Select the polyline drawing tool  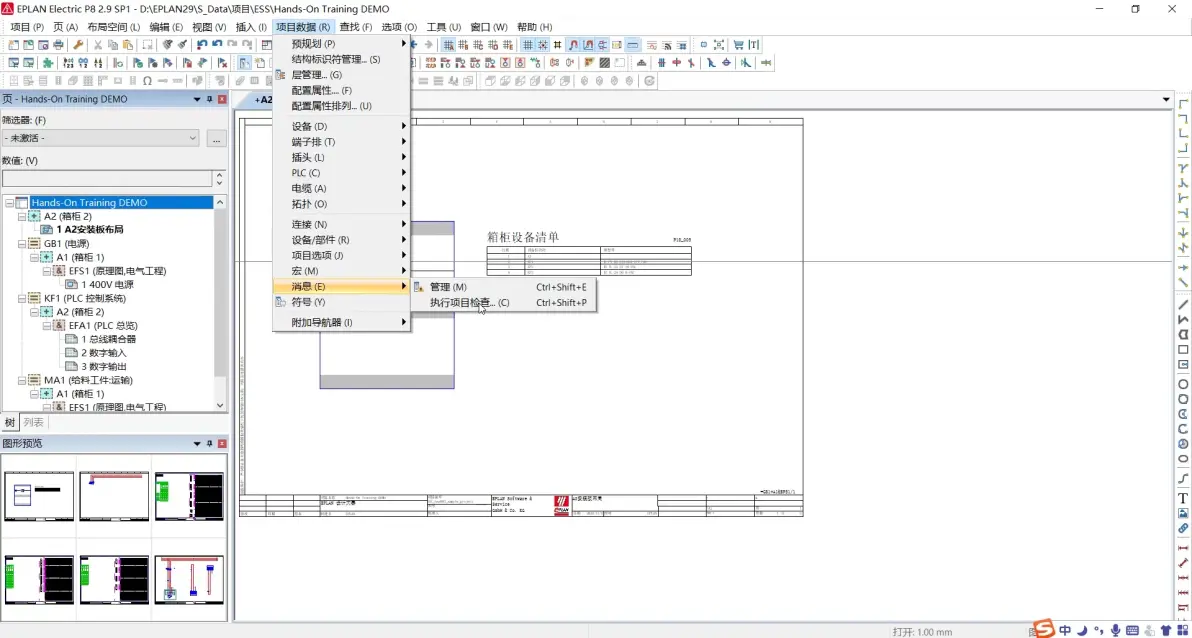point(1183,319)
